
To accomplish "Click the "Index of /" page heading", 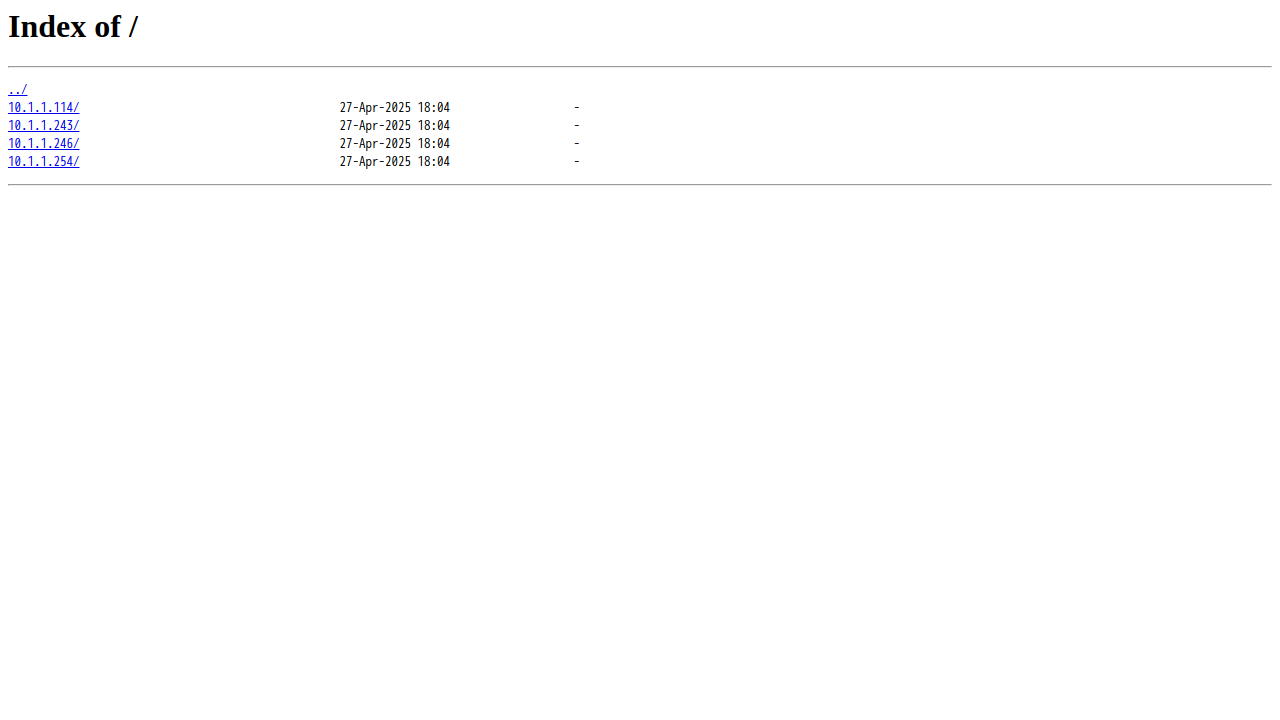I will point(73,27).
